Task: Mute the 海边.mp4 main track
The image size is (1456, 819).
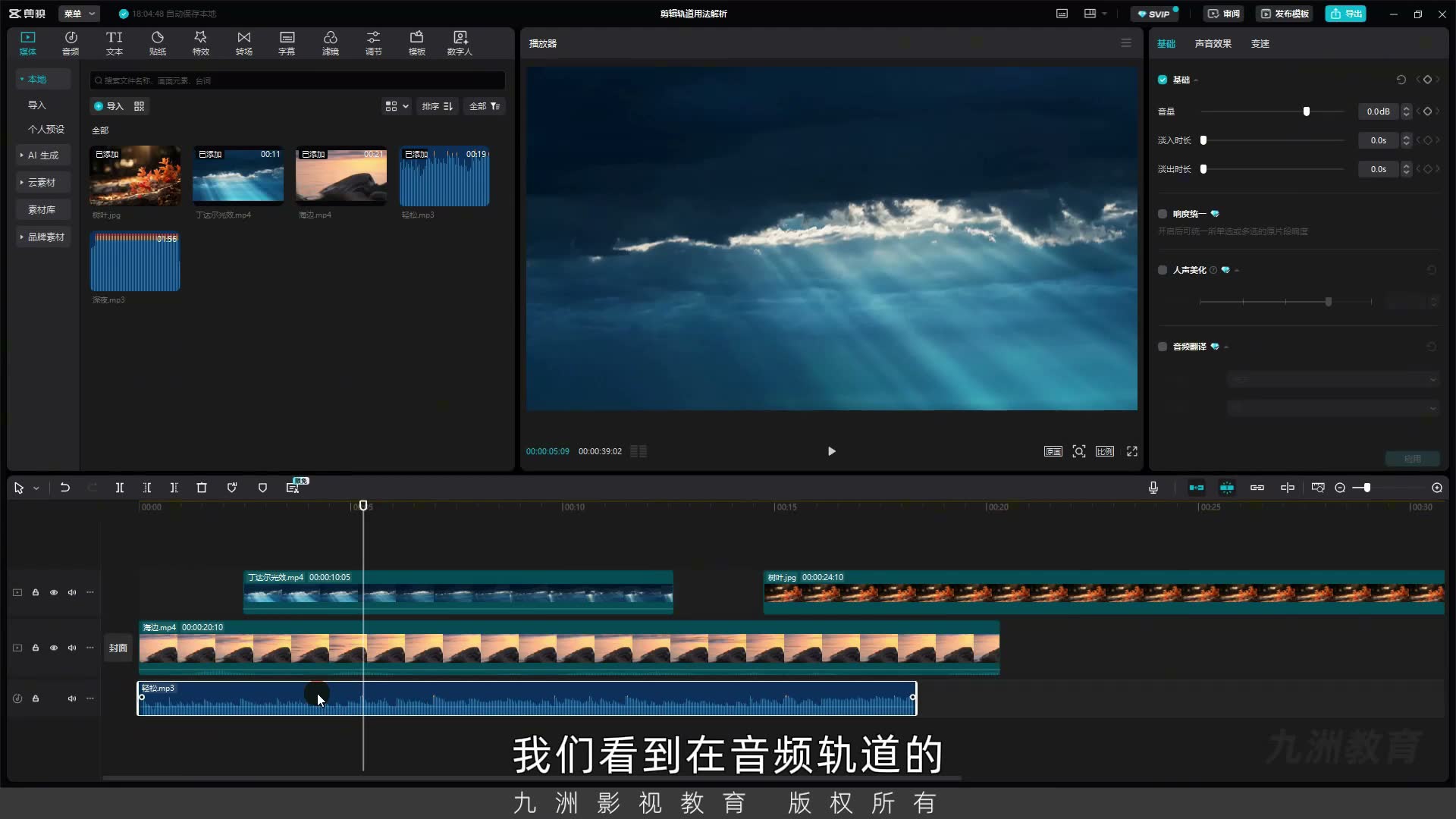Action: coord(72,648)
